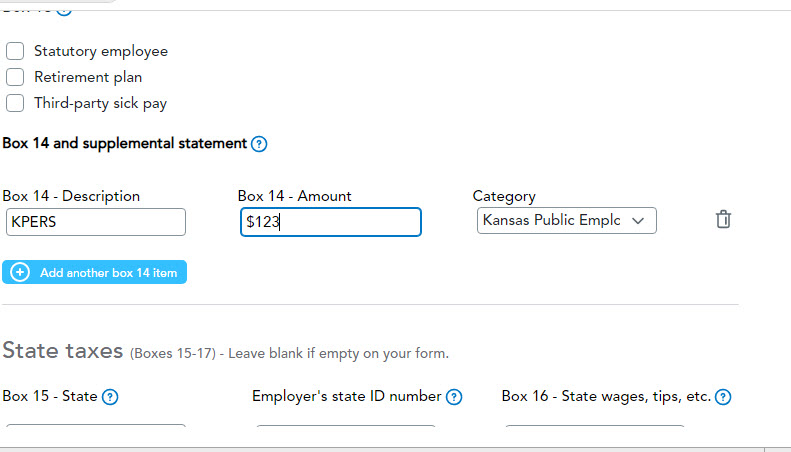The height and width of the screenshot is (452, 791).
Task: Click the help icon beside Box 14 heading
Action: click(259, 144)
